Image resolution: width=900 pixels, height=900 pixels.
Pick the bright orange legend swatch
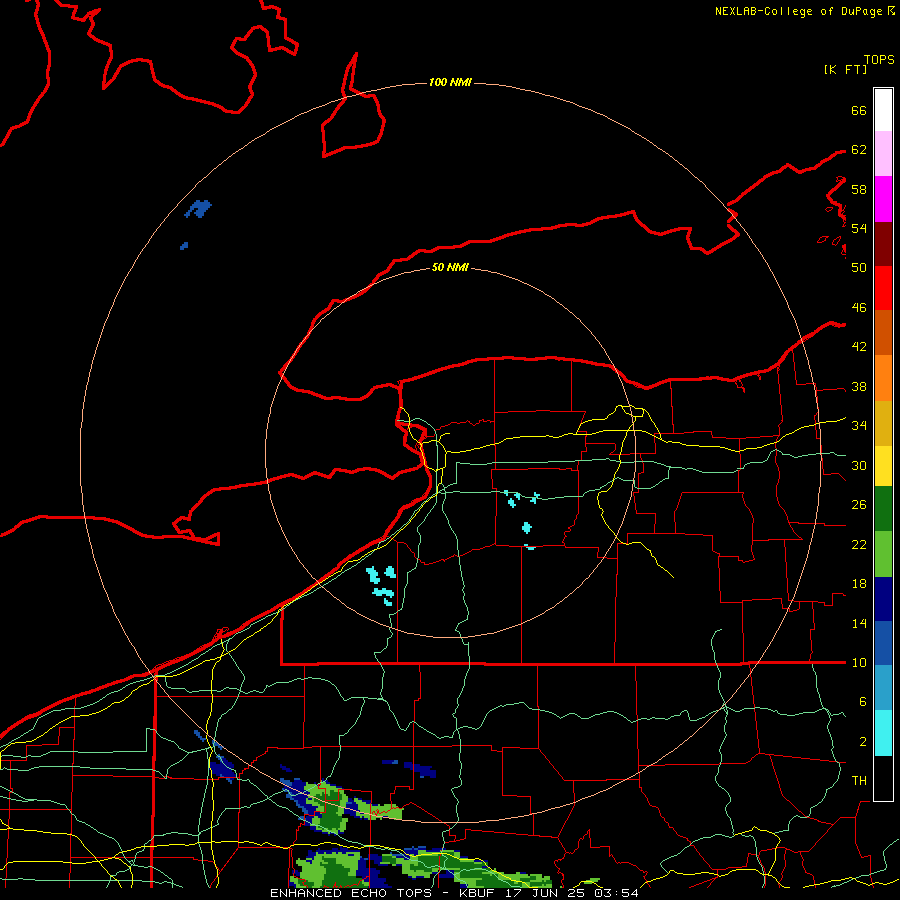(883, 378)
